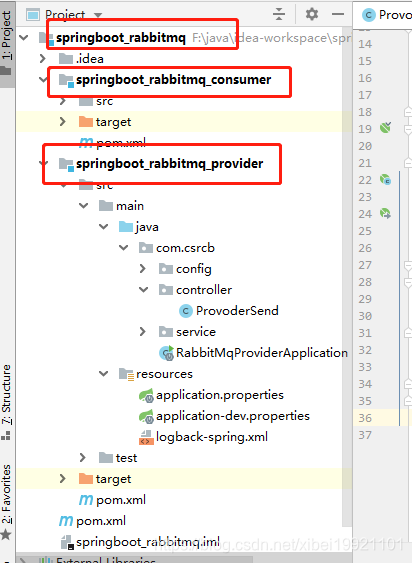Open springboot_rabbitmq.iml file
This screenshot has width=412, height=563.
point(148,542)
